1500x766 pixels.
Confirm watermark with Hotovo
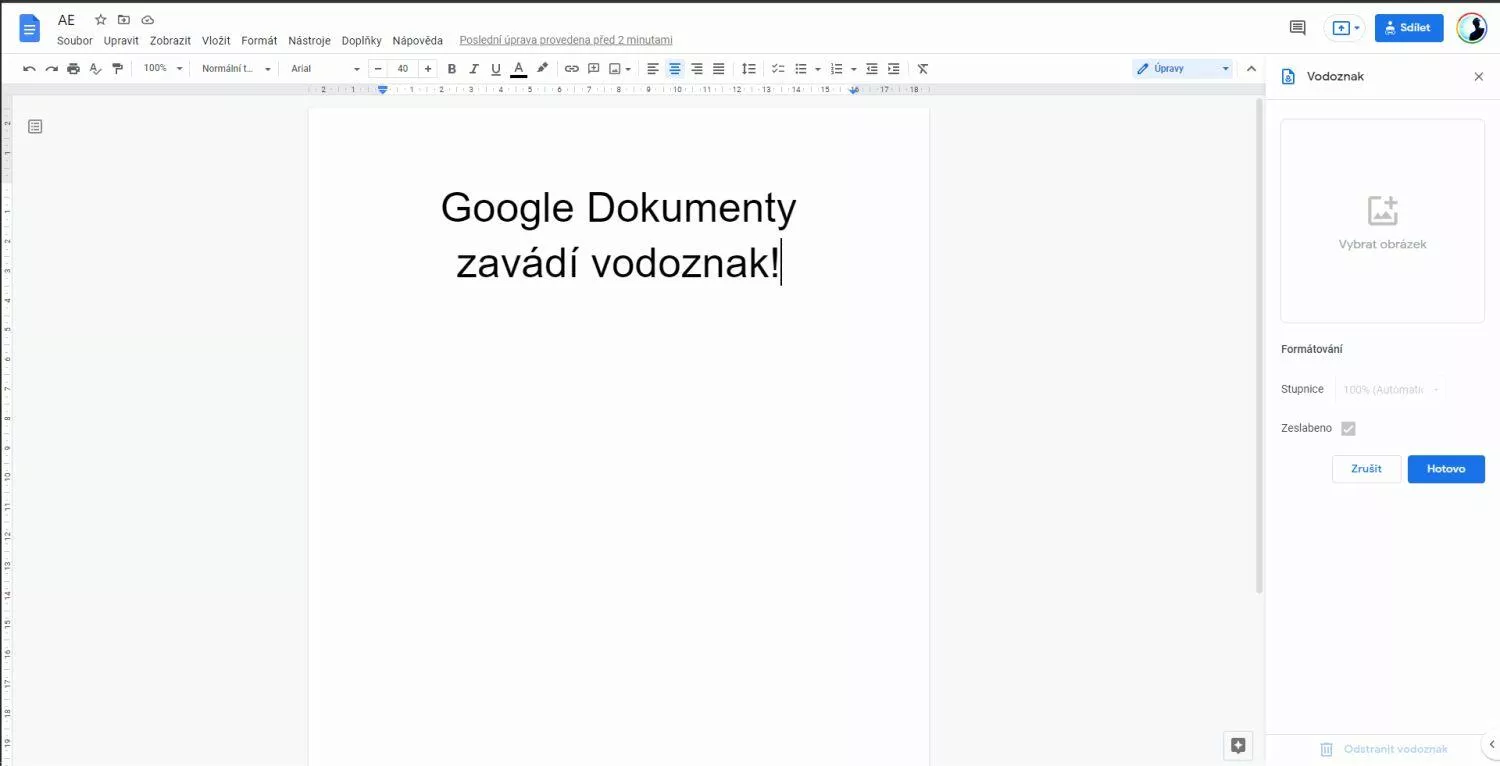1446,469
